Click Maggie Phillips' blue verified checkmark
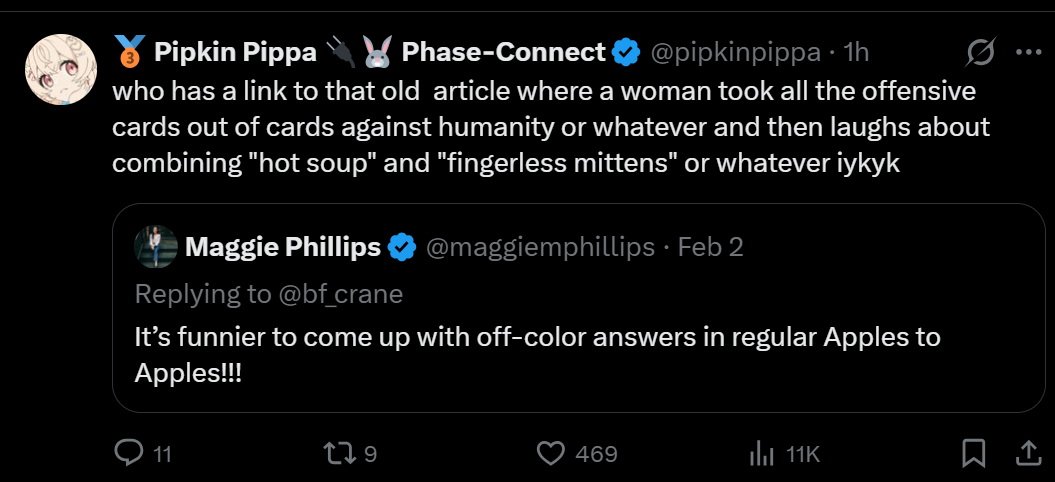Viewport: 1055px width, 482px height. pyautogui.click(x=402, y=247)
